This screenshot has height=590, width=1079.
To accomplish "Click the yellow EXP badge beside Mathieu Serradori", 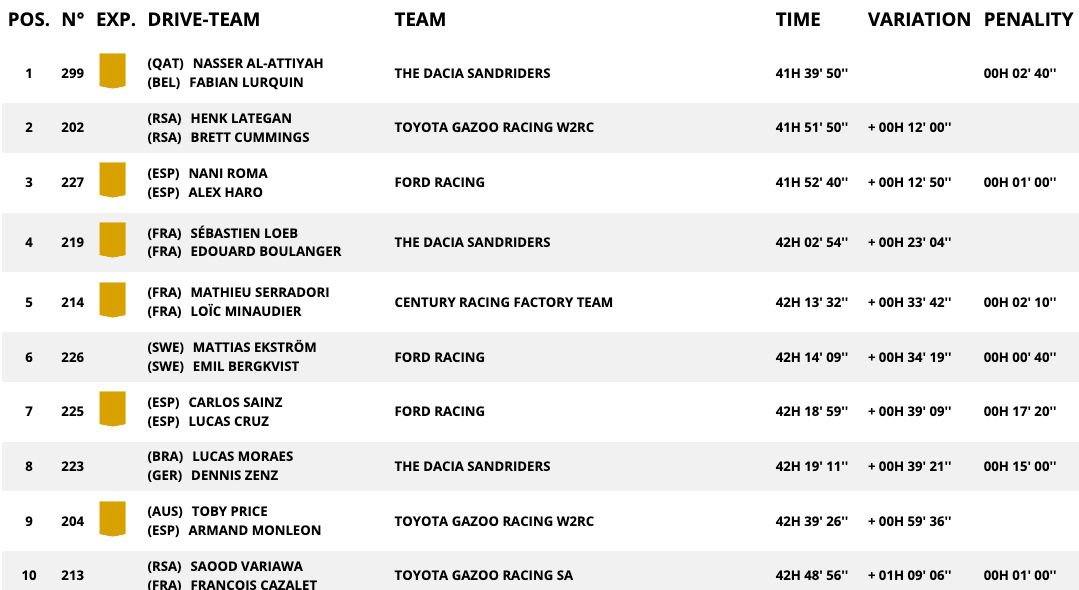I will [x=112, y=301].
